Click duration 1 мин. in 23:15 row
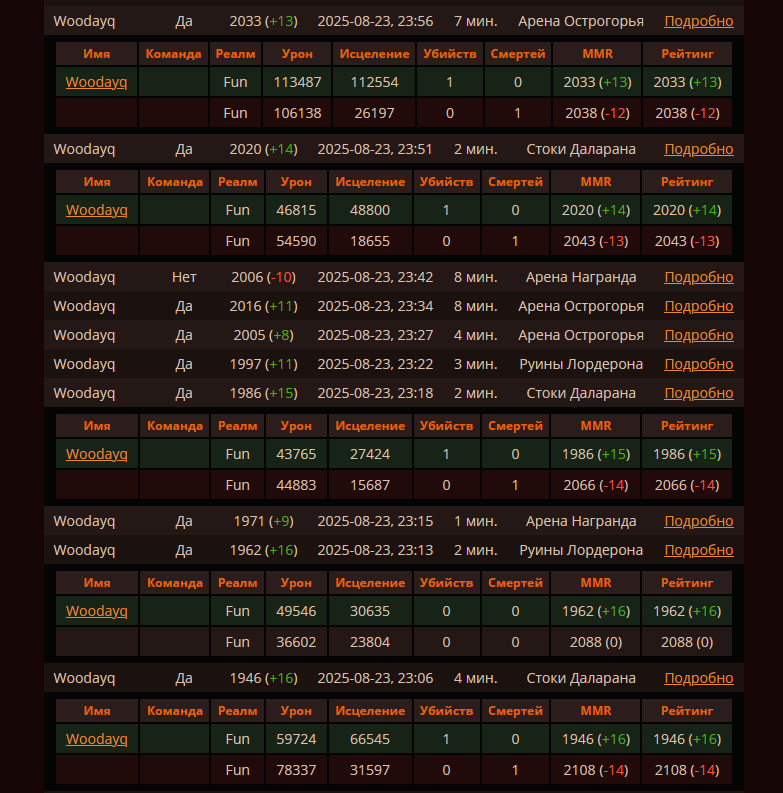Image resolution: width=783 pixels, height=793 pixels. pos(475,521)
